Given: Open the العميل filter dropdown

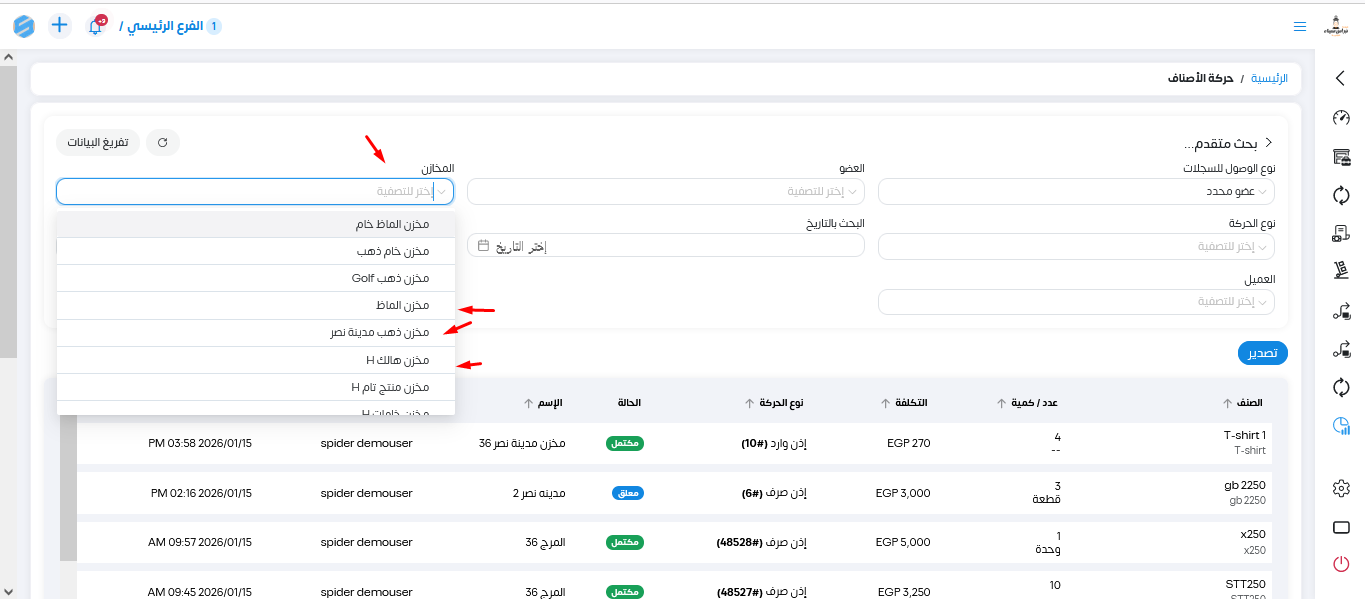Looking at the screenshot, I should pos(1076,302).
